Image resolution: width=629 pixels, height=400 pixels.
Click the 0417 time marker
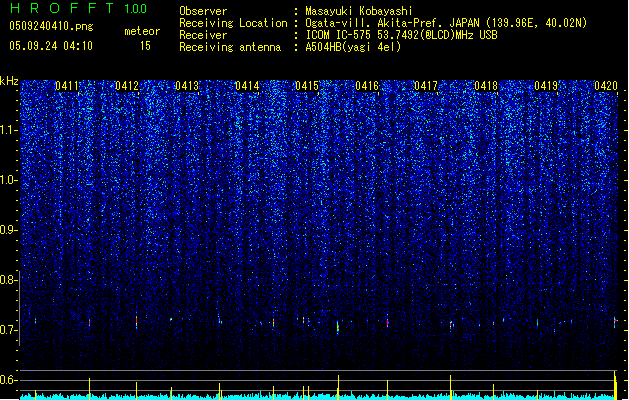(x=426, y=86)
